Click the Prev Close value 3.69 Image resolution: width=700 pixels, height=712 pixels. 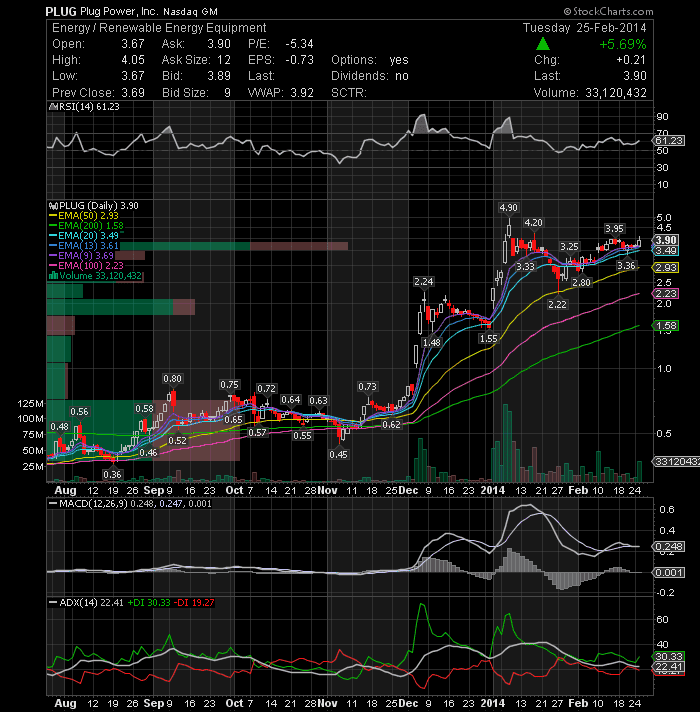tap(133, 93)
